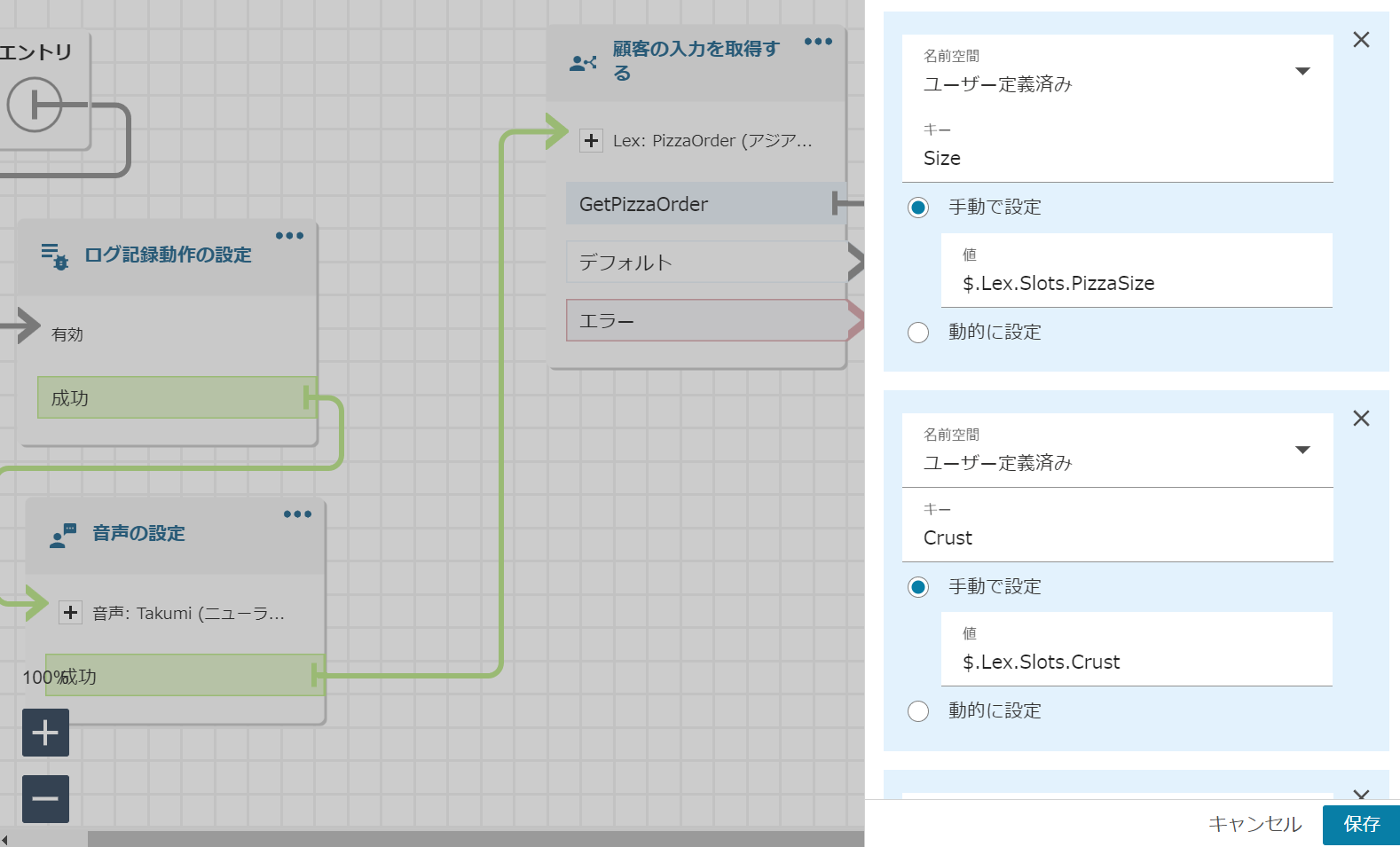The width and height of the screenshot is (1400, 847).
Task: Open the 音声の設定 block options menu
Action: (x=297, y=514)
